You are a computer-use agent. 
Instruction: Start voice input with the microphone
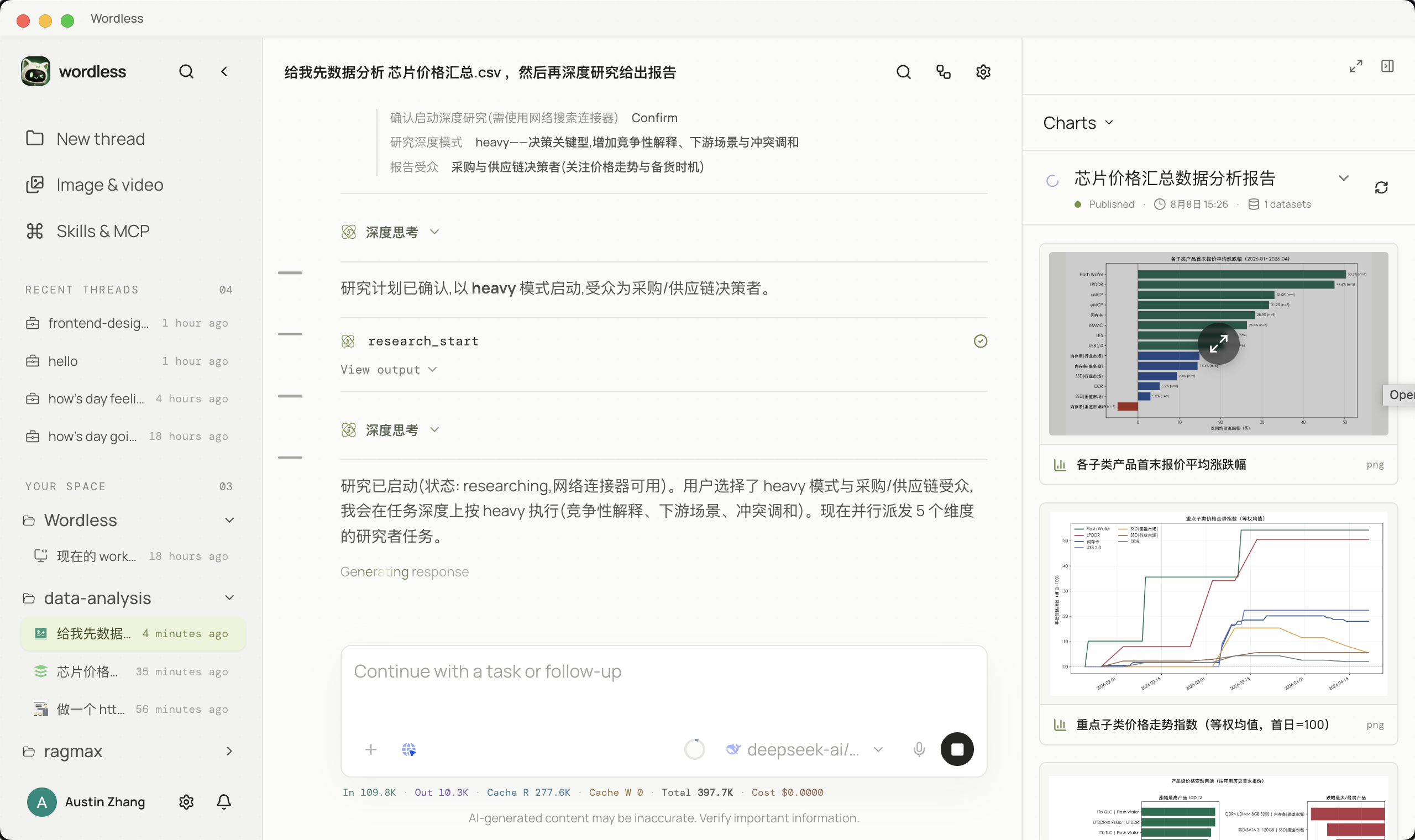click(919, 749)
